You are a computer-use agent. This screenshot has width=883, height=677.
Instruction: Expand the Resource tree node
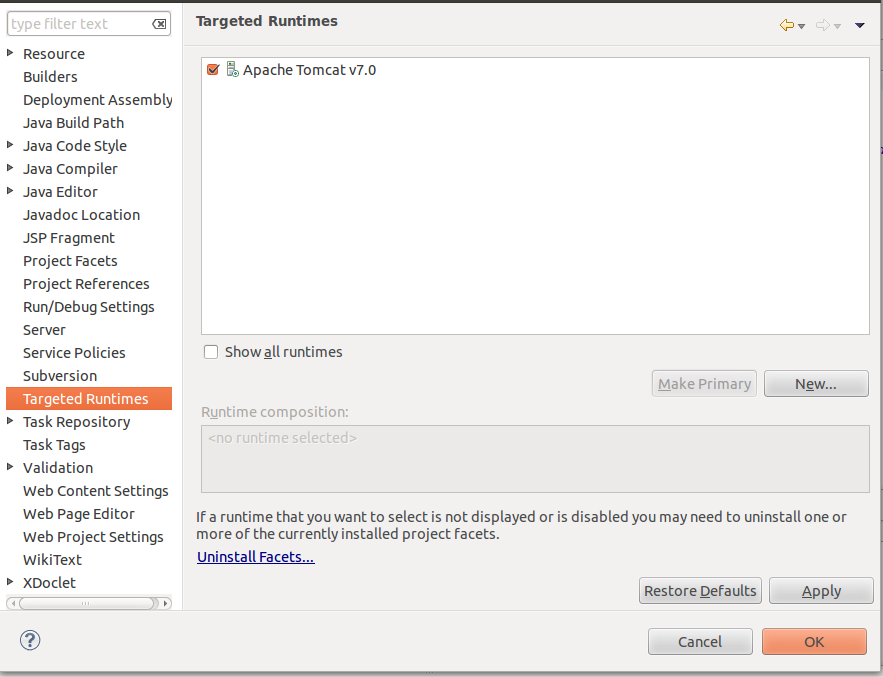pos(10,53)
